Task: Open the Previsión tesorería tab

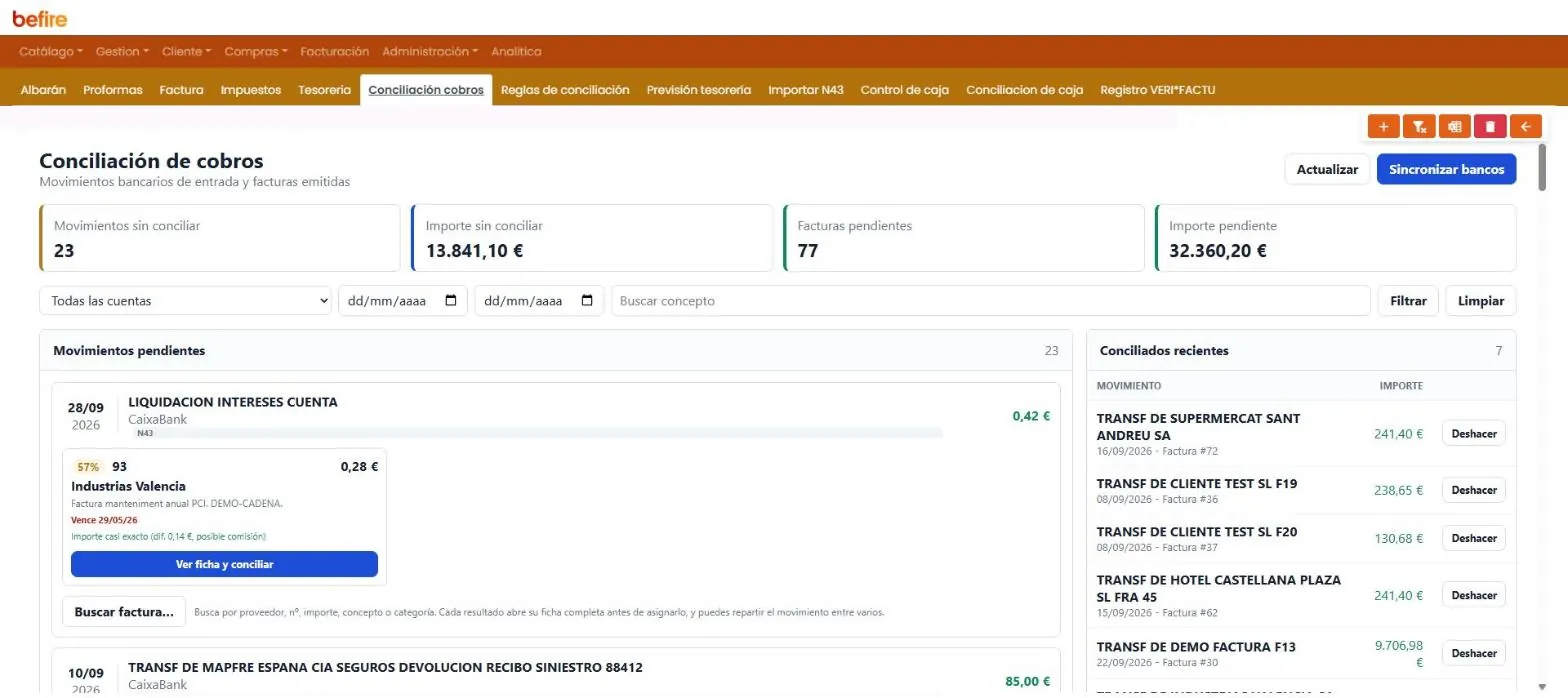Action: [x=699, y=89]
